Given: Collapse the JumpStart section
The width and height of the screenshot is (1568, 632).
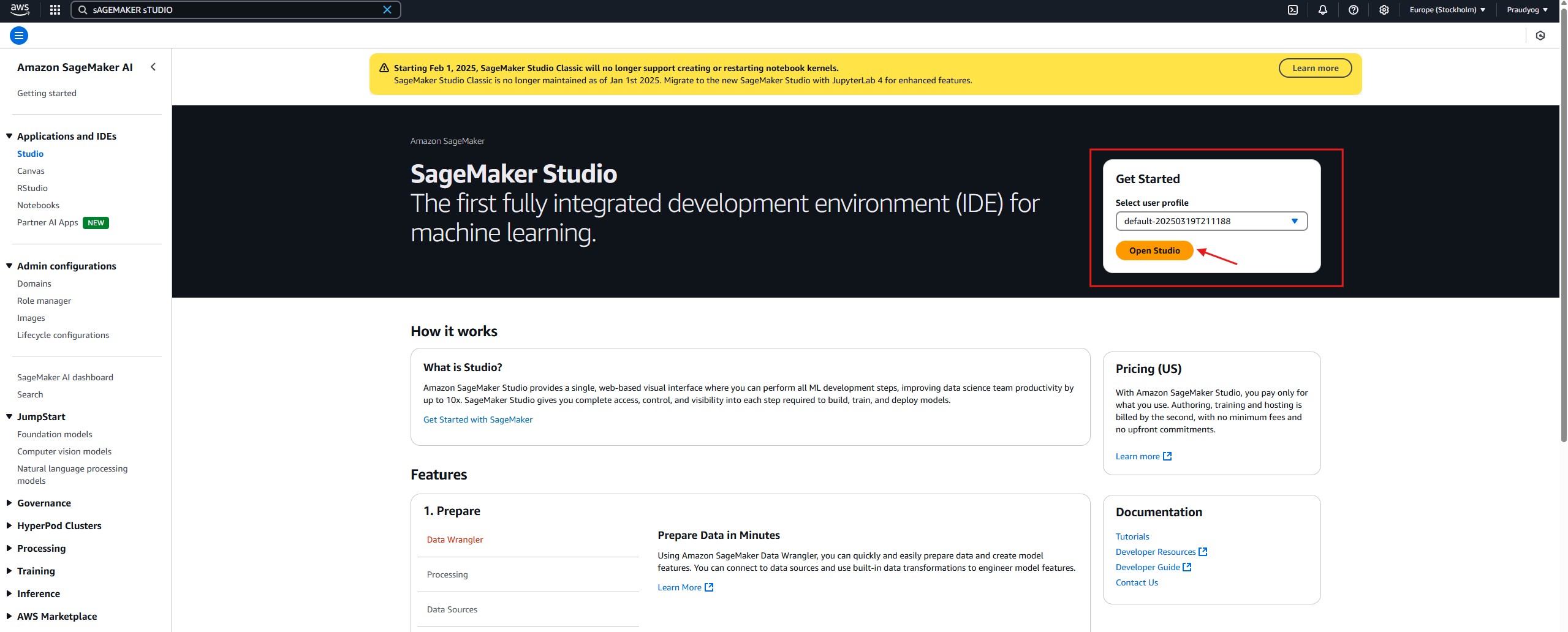Looking at the screenshot, I should pos(9,416).
